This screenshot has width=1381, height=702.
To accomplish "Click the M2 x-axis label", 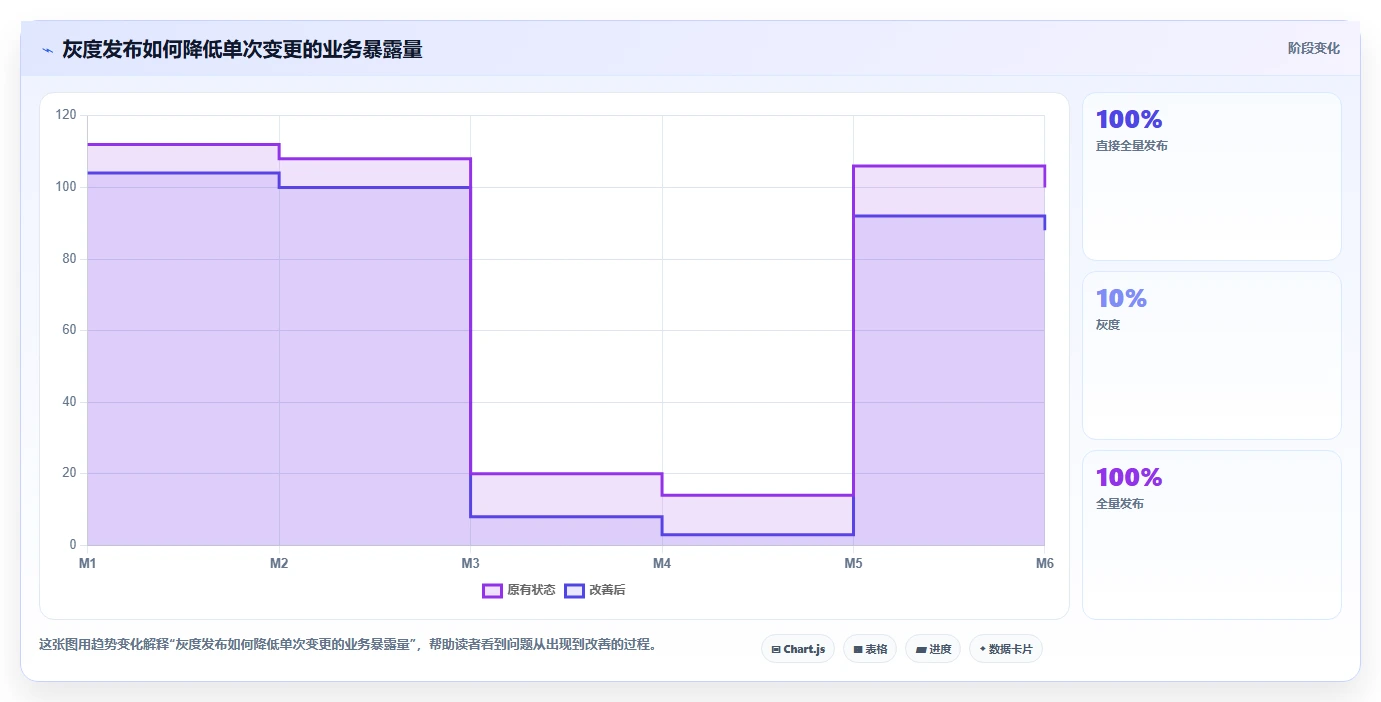I will point(279,564).
